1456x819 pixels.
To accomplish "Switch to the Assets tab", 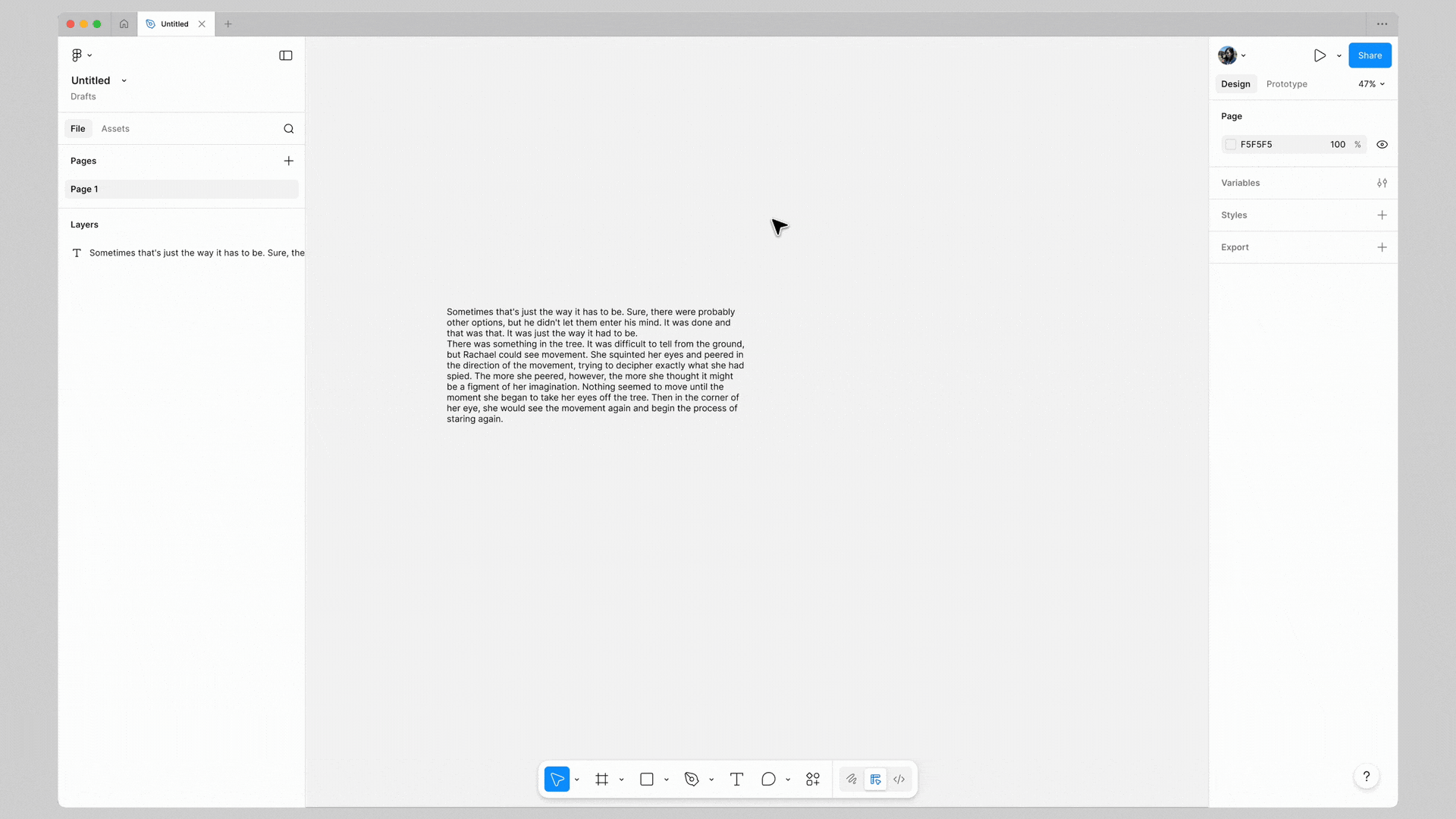I will click(115, 129).
